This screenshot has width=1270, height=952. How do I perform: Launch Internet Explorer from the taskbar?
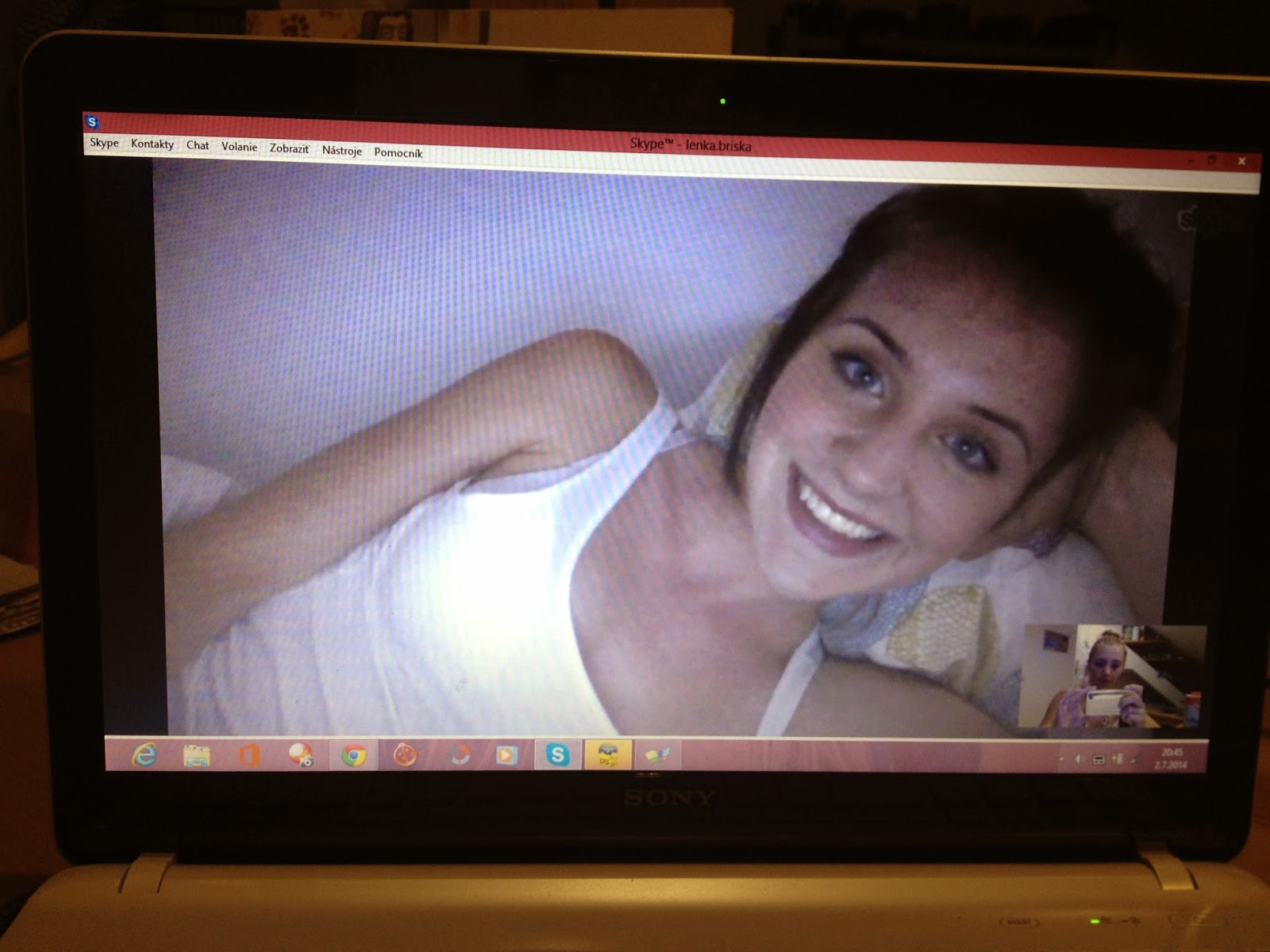144,754
